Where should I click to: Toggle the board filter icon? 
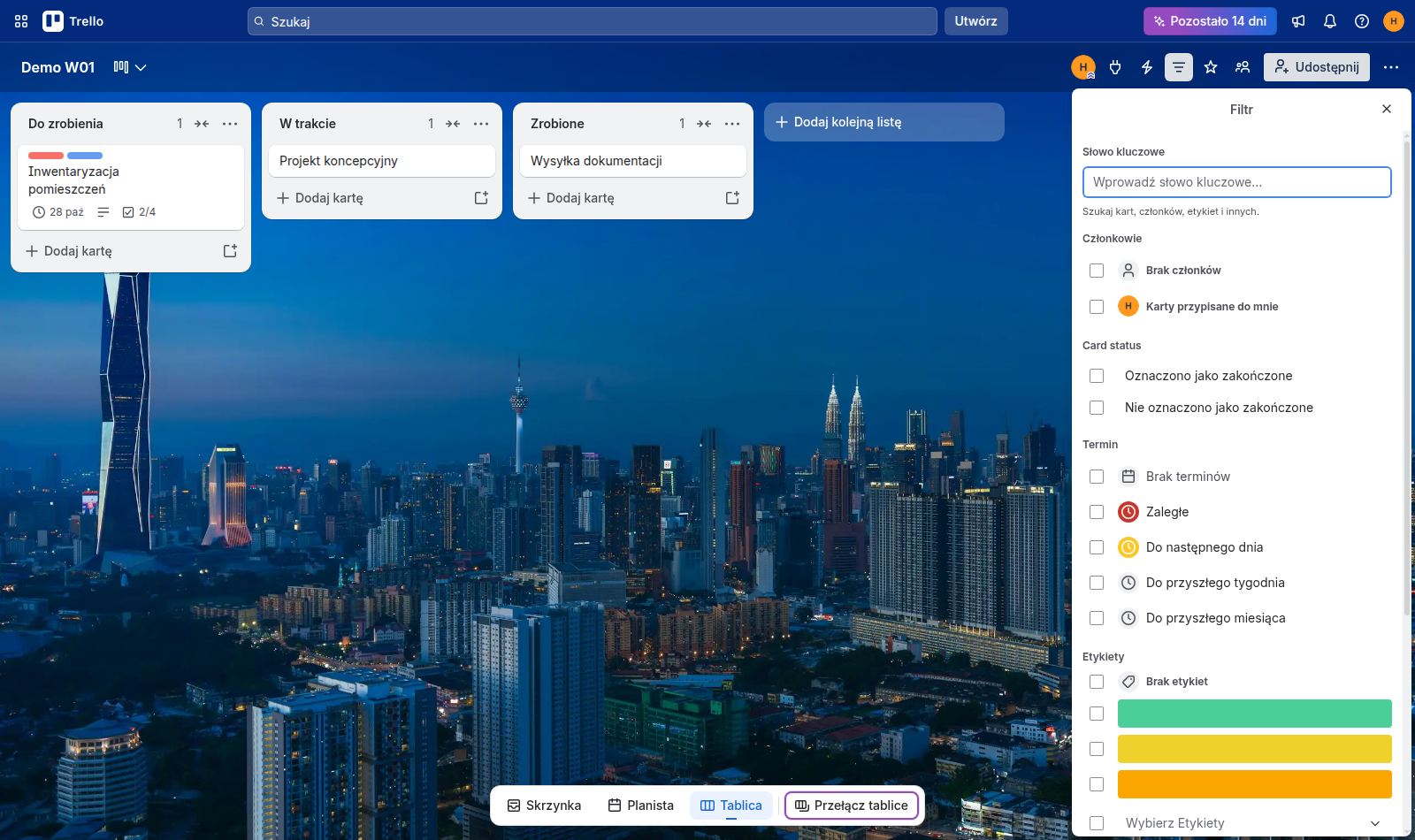(x=1179, y=67)
